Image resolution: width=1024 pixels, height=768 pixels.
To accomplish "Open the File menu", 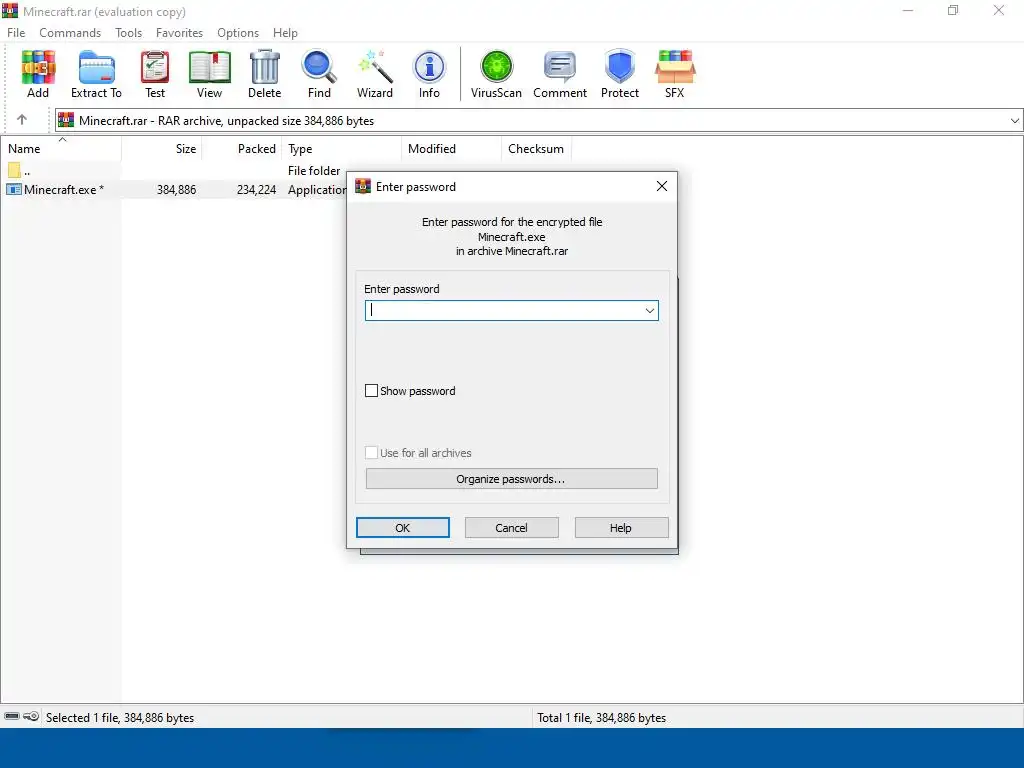I will 16,33.
